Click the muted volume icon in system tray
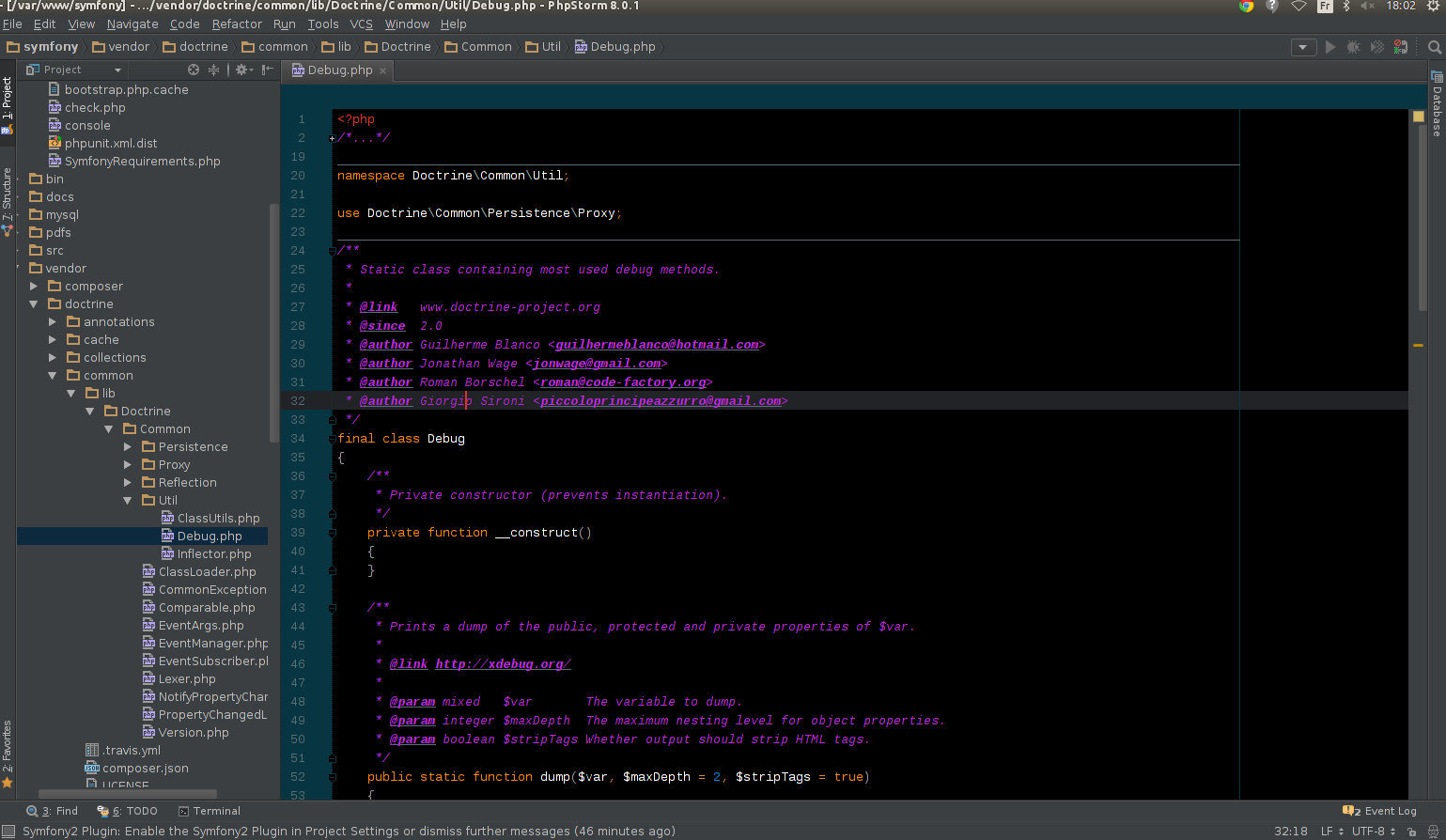The height and width of the screenshot is (840, 1446). tap(1368, 6)
